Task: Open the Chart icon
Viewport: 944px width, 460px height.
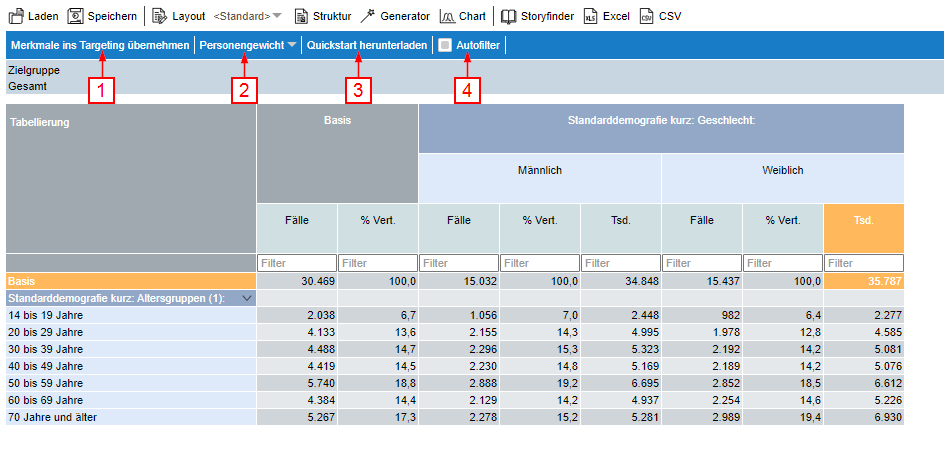Action: (447, 16)
